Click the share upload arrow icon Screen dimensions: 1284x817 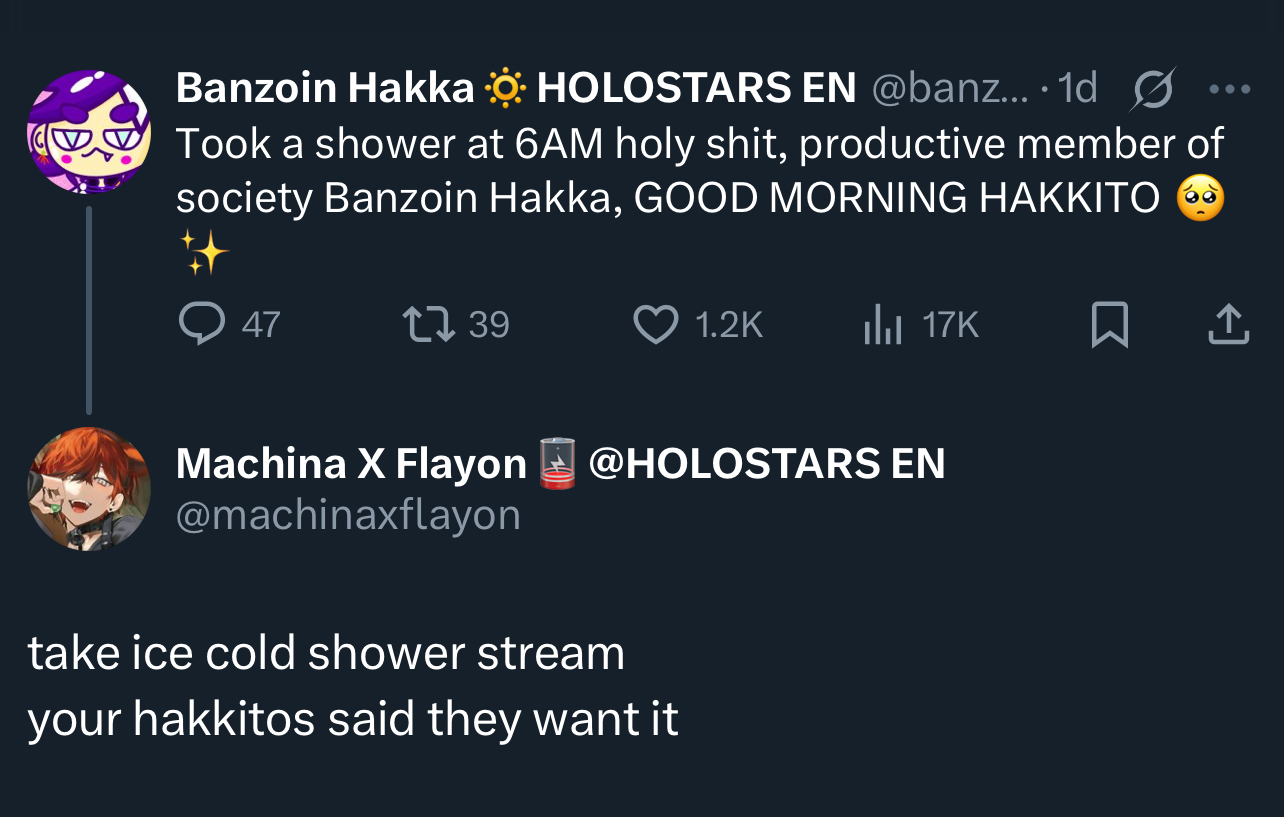(x=1228, y=325)
